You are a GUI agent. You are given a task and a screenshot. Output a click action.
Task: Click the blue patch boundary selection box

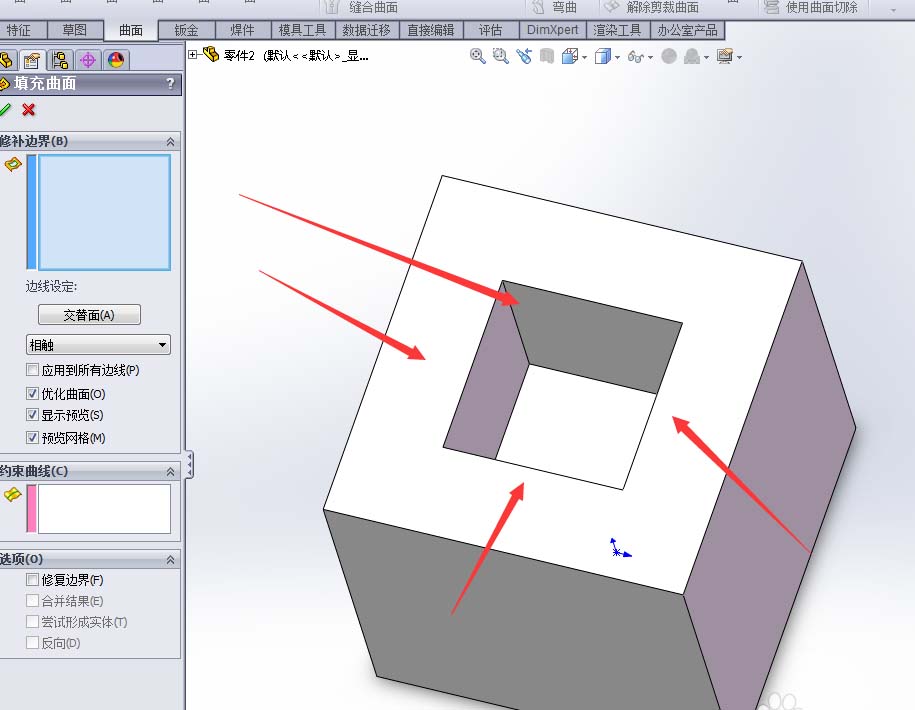pos(104,212)
